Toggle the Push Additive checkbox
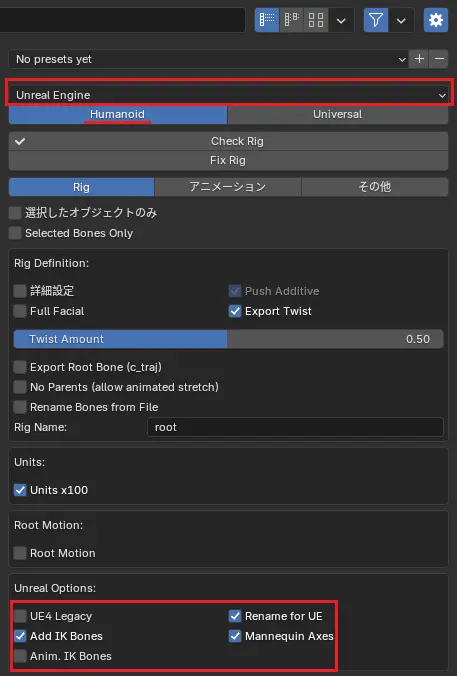The height and width of the screenshot is (676, 457). [235, 291]
